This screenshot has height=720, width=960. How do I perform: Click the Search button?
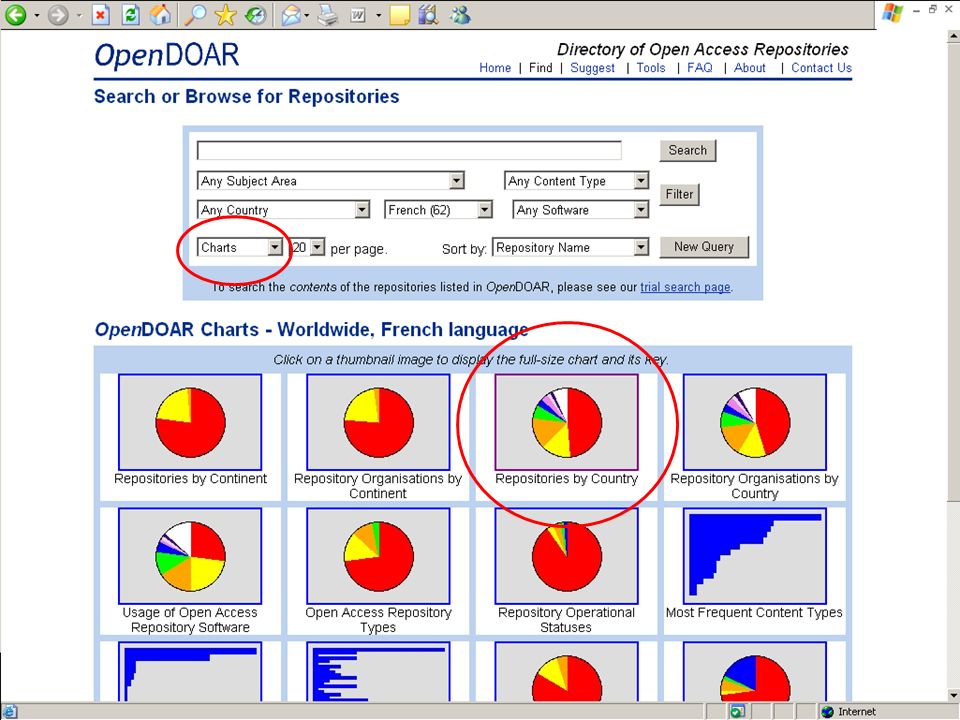(x=688, y=151)
